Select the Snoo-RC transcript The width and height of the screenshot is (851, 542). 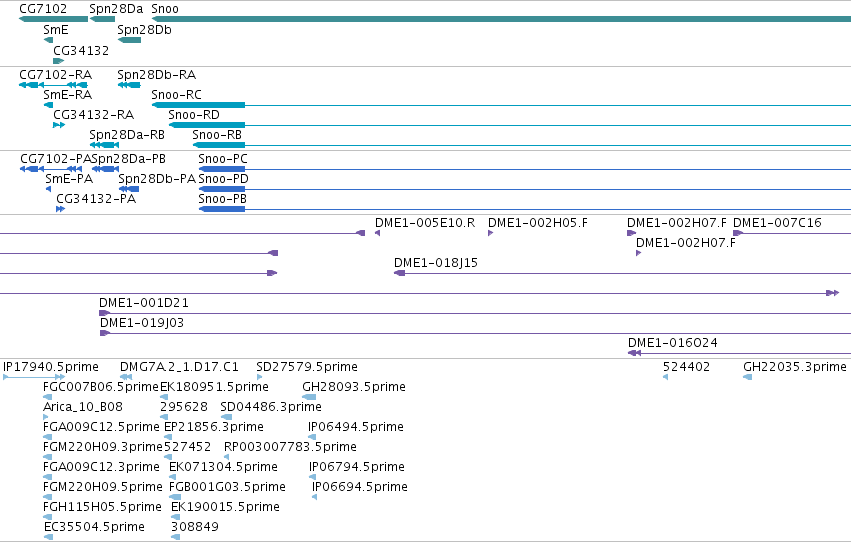coord(501,105)
